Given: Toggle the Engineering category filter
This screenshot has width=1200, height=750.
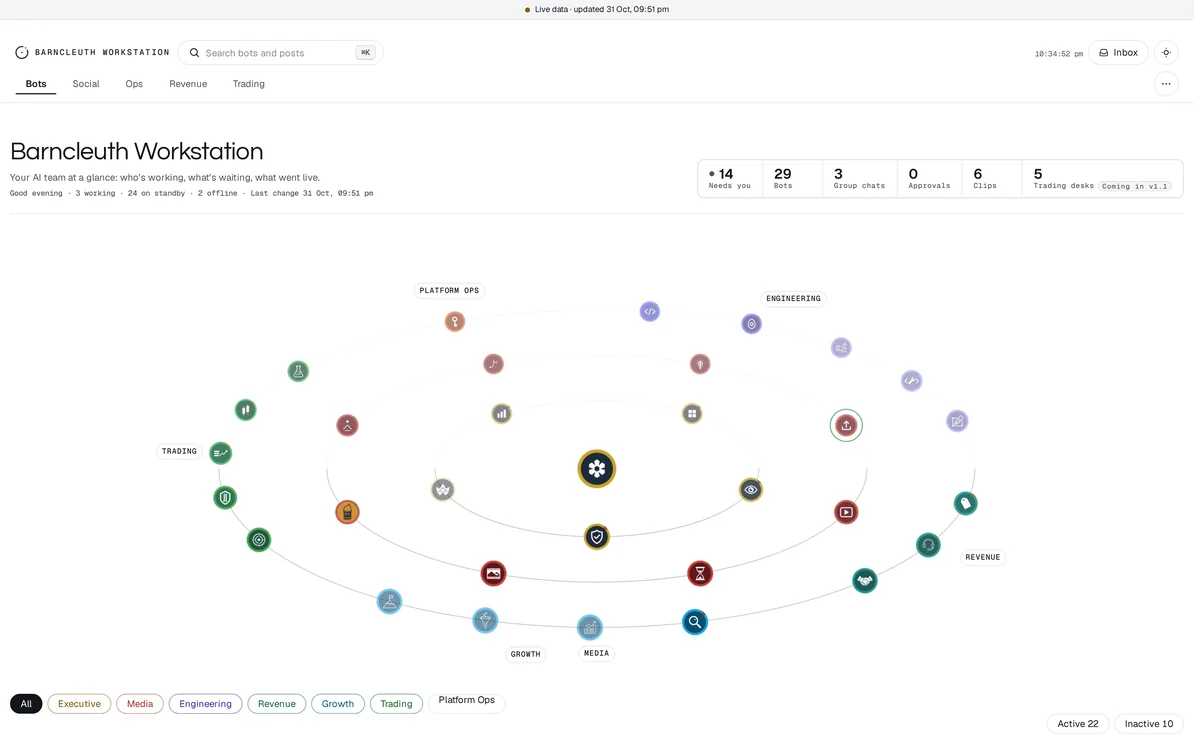Looking at the screenshot, I should (205, 704).
